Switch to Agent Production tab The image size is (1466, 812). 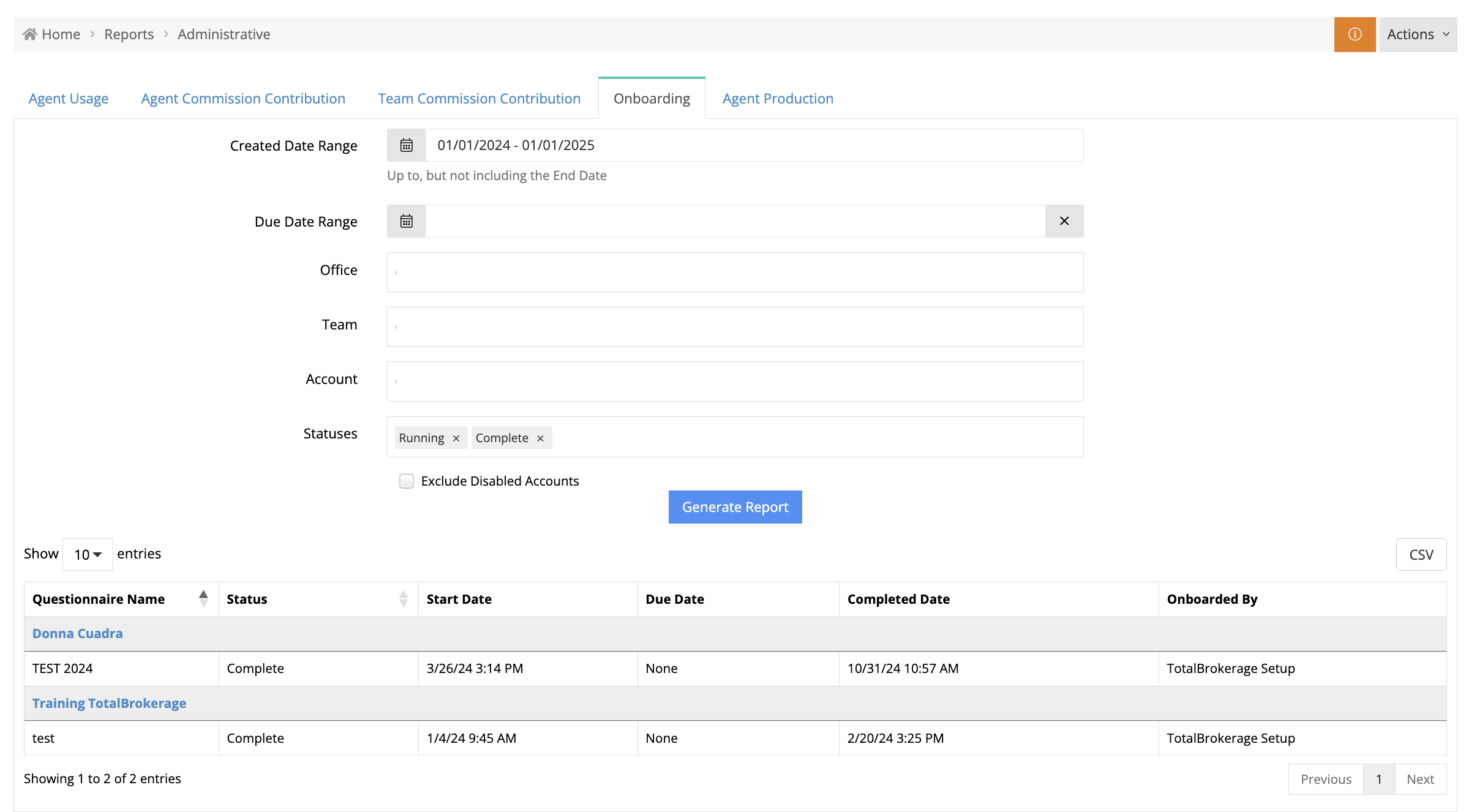[x=777, y=99]
